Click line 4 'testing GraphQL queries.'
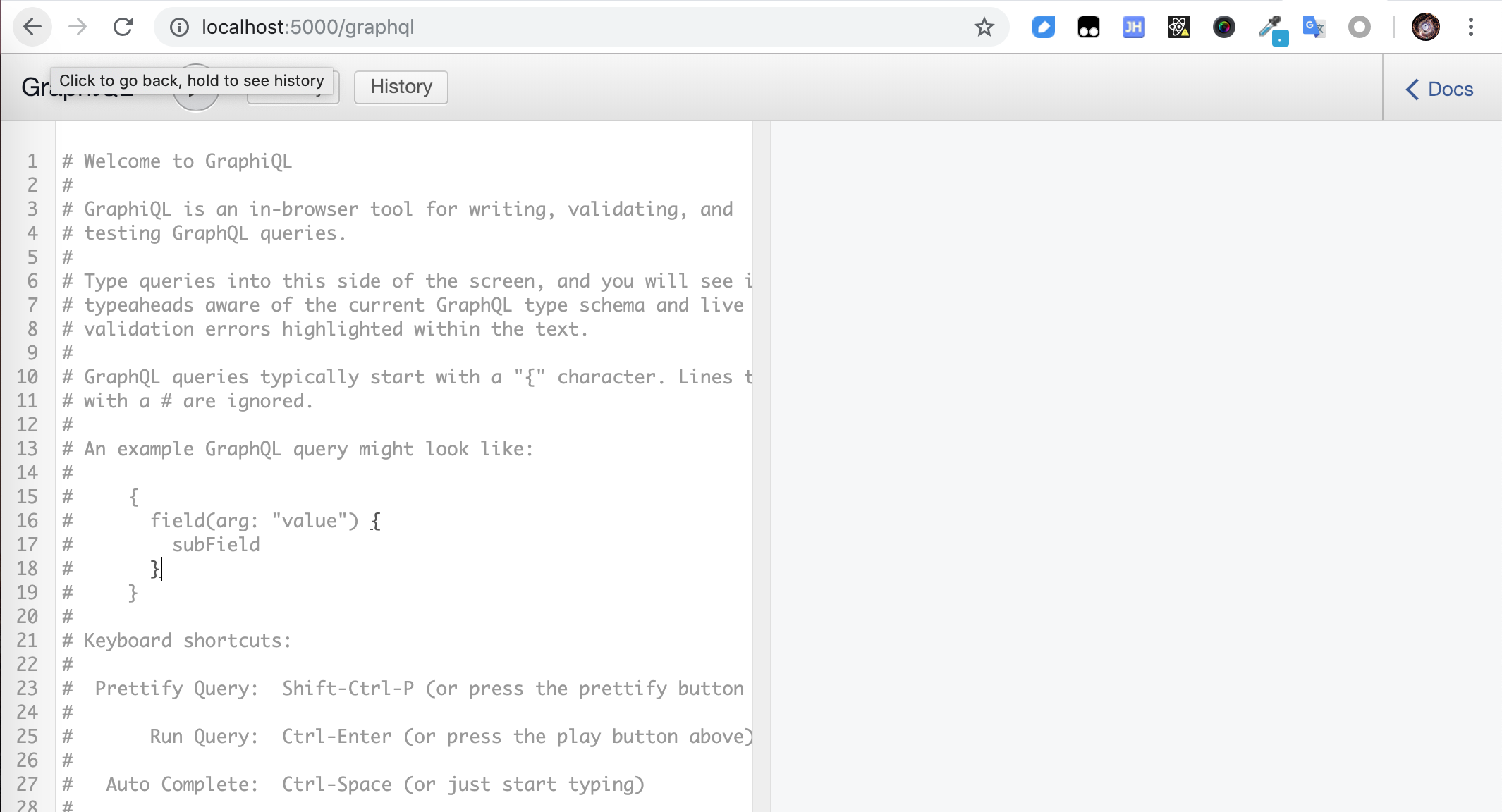Image resolution: width=1502 pixels, height=812 pixels. (x=215, y=233)
